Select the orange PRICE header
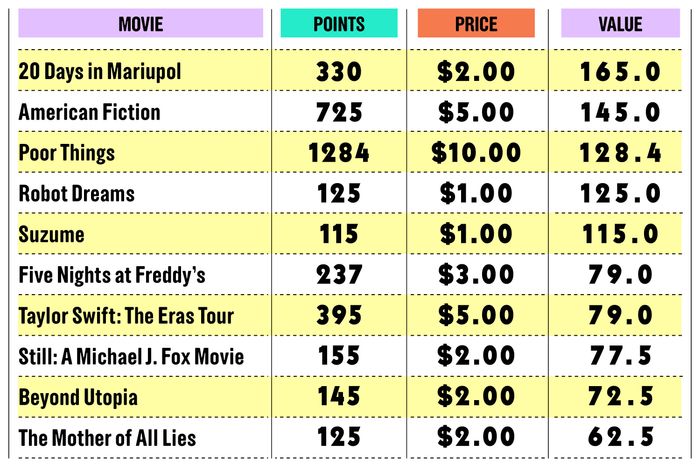The width and height of the screenshot is (700, 467). tap(476, 23)
